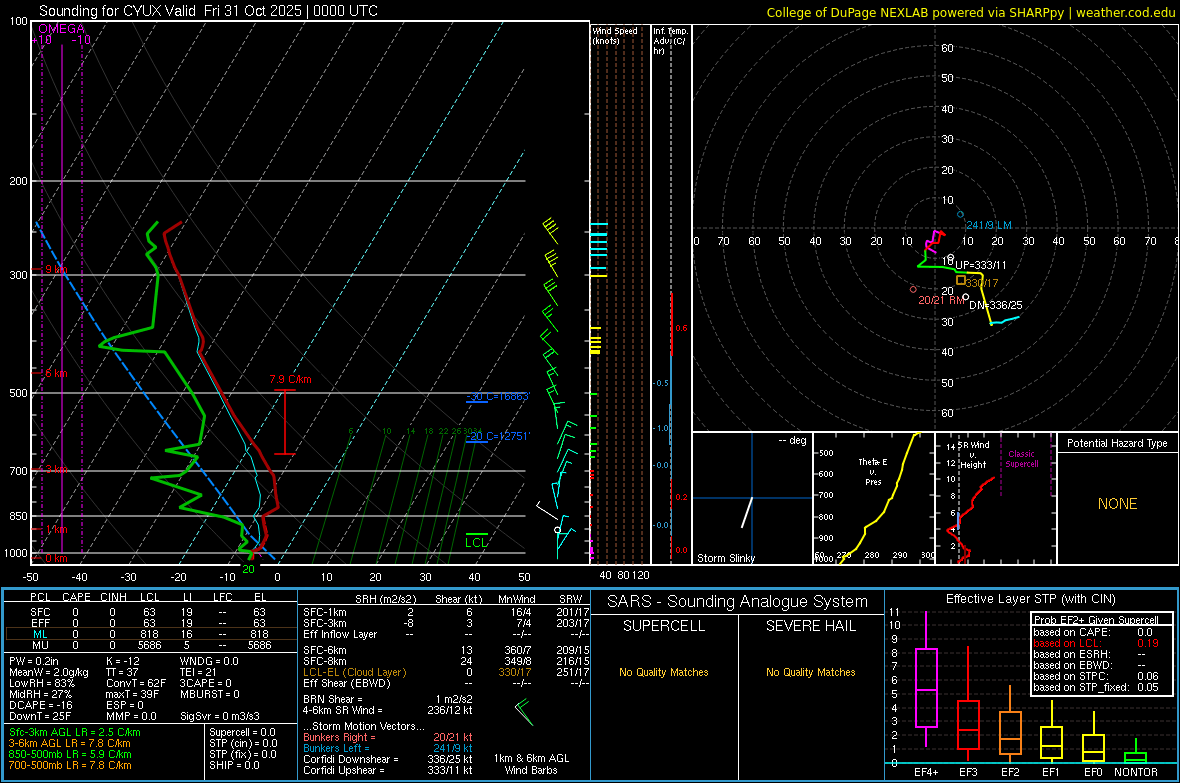Image resolution: width=1180 pixels, height=783 pixels.
Task: Click the "700-500mb LR = 7.8 C/km" line
Action: 70,765
